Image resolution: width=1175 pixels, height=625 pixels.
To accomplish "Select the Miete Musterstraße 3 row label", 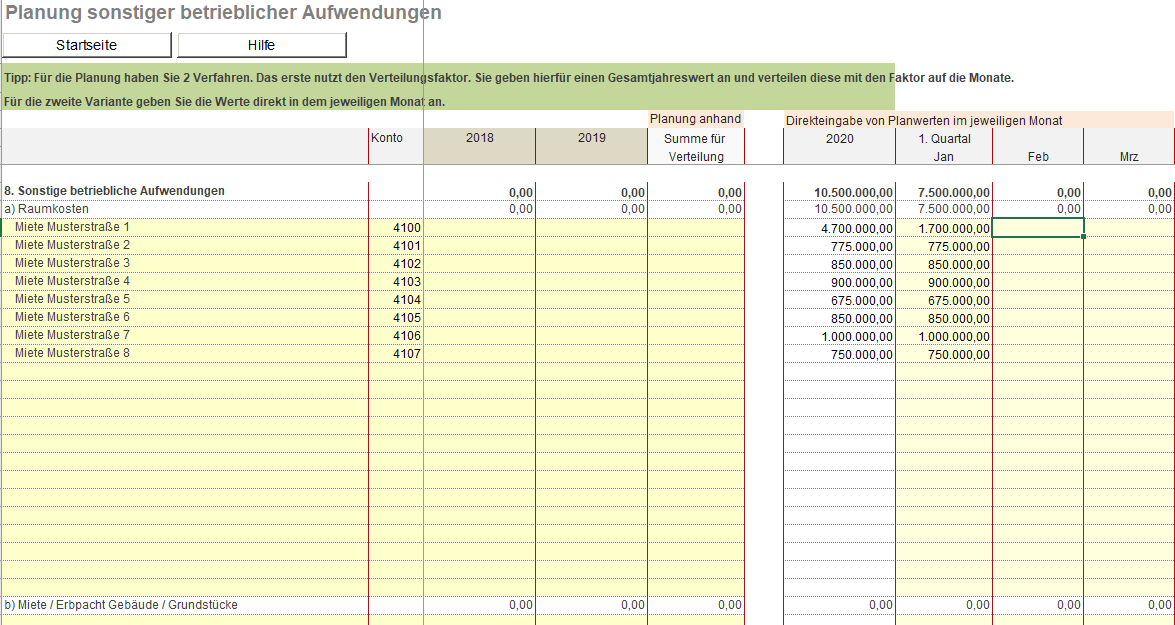I will tap(72, 263).
